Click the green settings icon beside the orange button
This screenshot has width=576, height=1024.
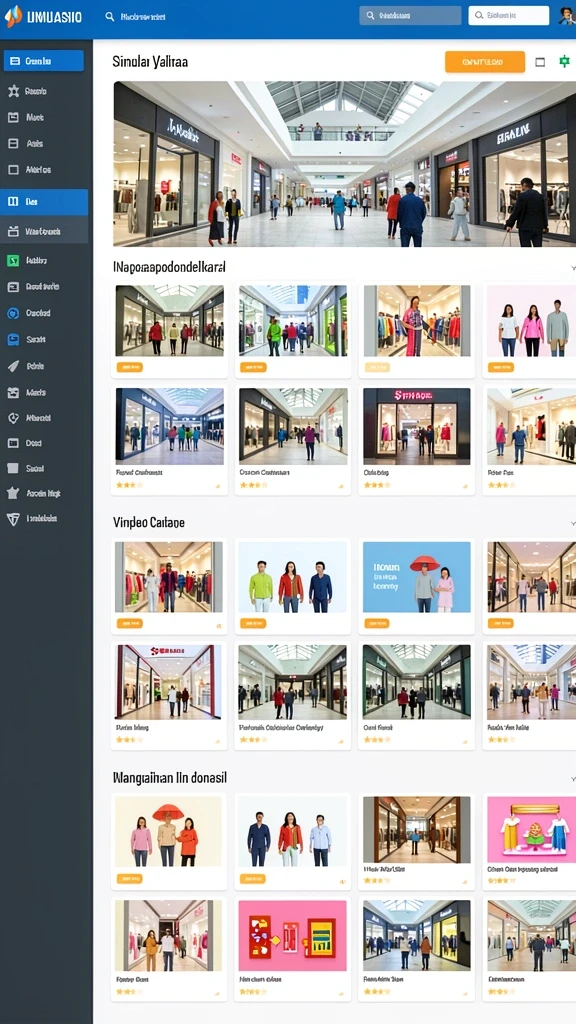[564, 61]
